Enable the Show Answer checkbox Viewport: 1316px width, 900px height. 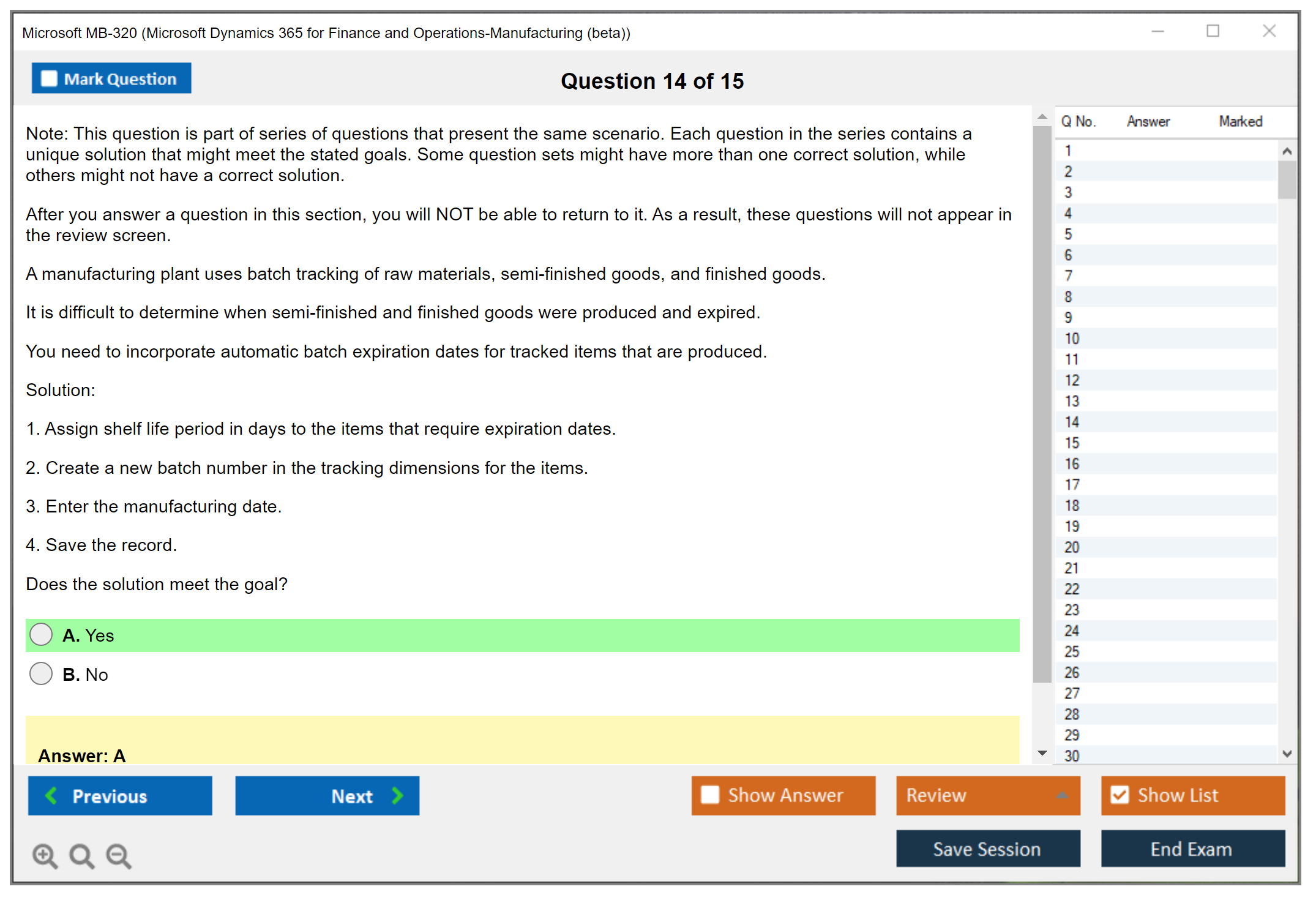click(x=710, y=795)
